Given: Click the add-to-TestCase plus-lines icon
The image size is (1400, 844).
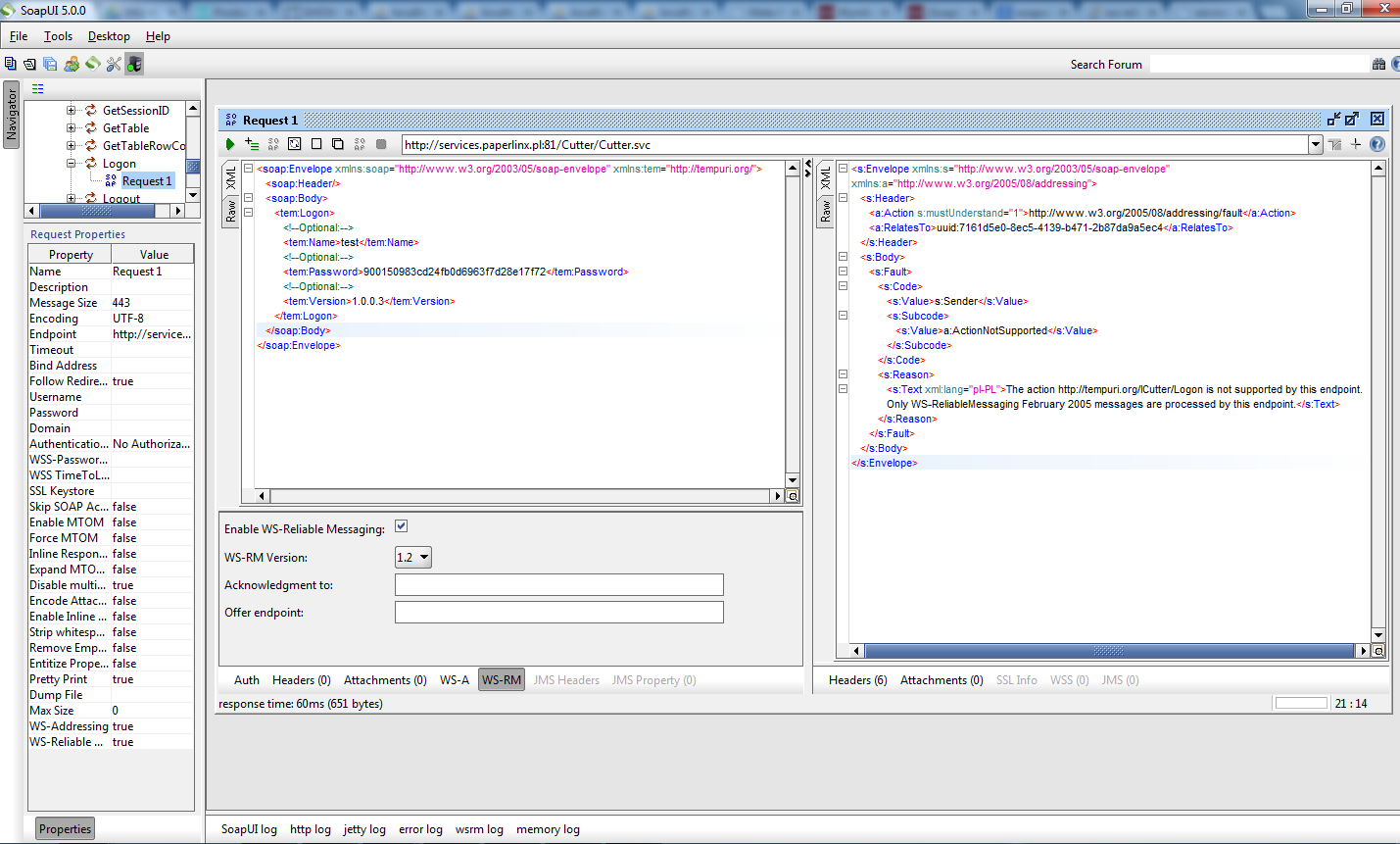Looking at the screenshot, I should click(x=252, y=144).
